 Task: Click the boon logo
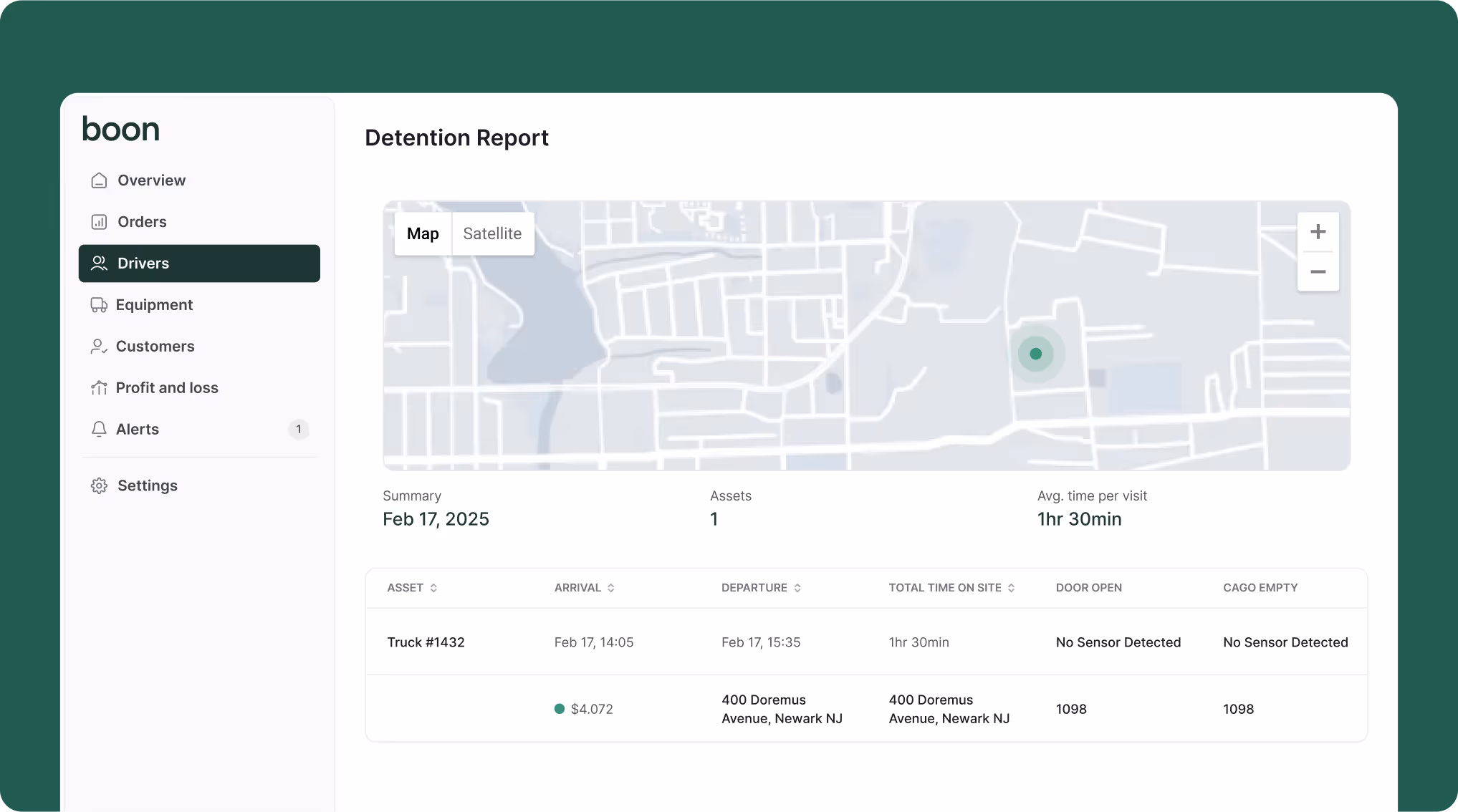point(120,130)
